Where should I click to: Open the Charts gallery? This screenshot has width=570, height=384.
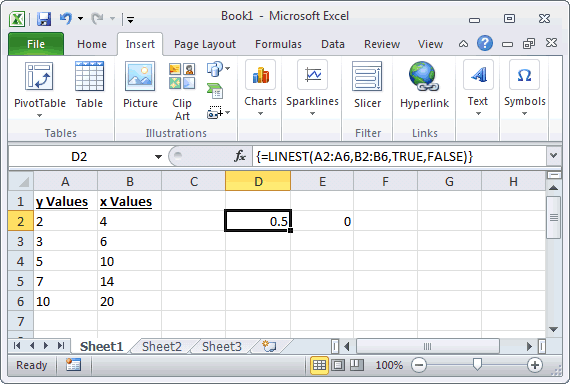[260, 88]
